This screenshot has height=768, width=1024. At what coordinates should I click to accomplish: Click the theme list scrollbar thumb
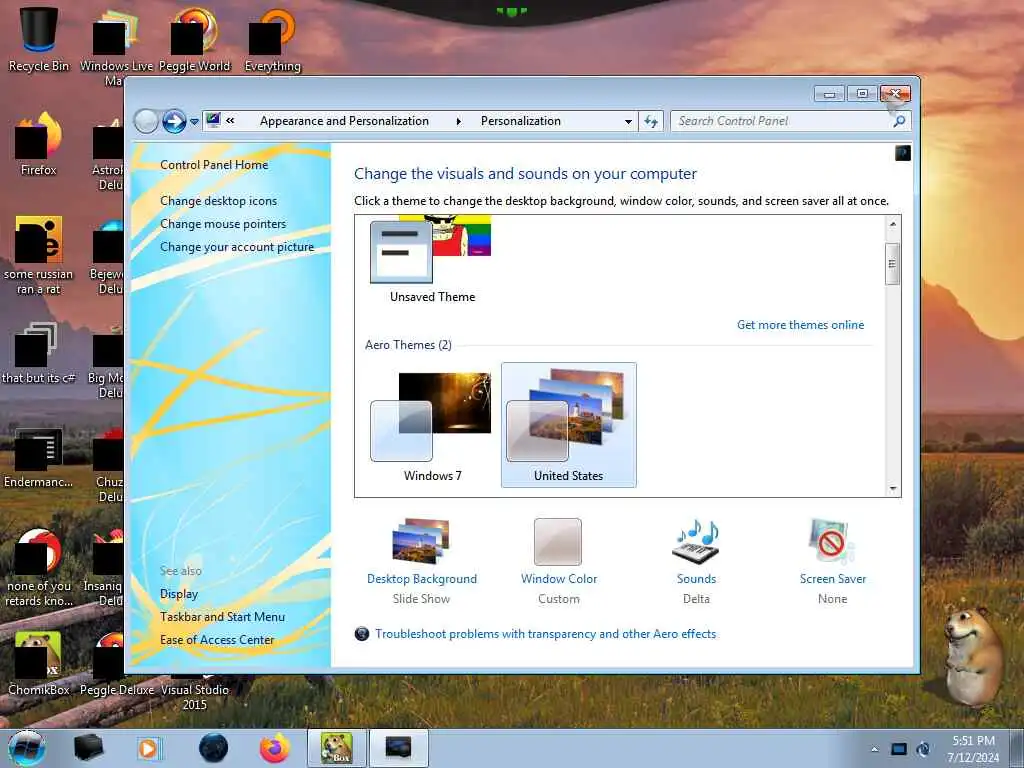[x=893, y=264]
